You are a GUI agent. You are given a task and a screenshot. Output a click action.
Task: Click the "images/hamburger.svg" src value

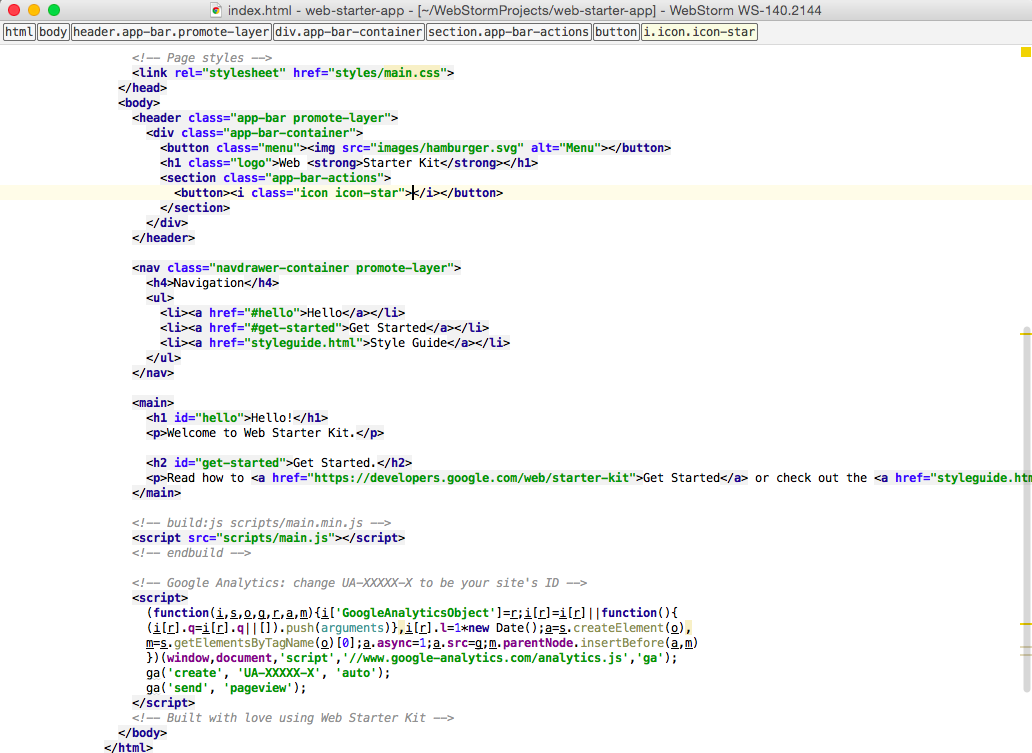point(447,148)
